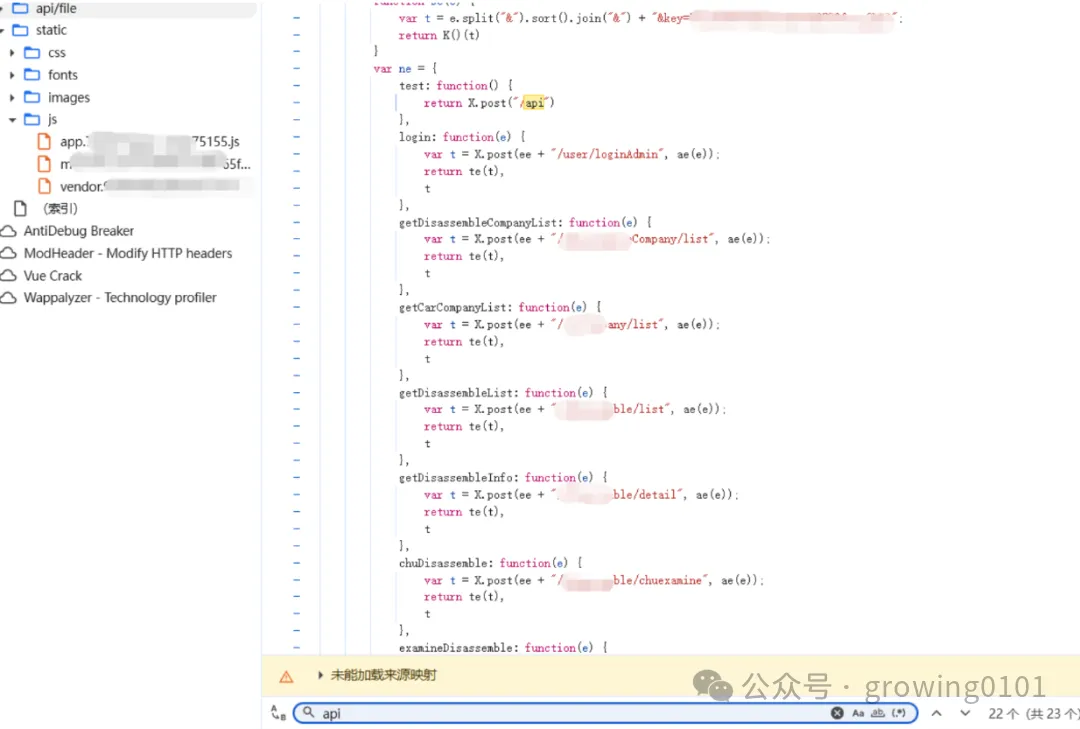Viewport: 1080px width, 729px height.
Task: Expand the fonts folder
Action: point(11,74)
